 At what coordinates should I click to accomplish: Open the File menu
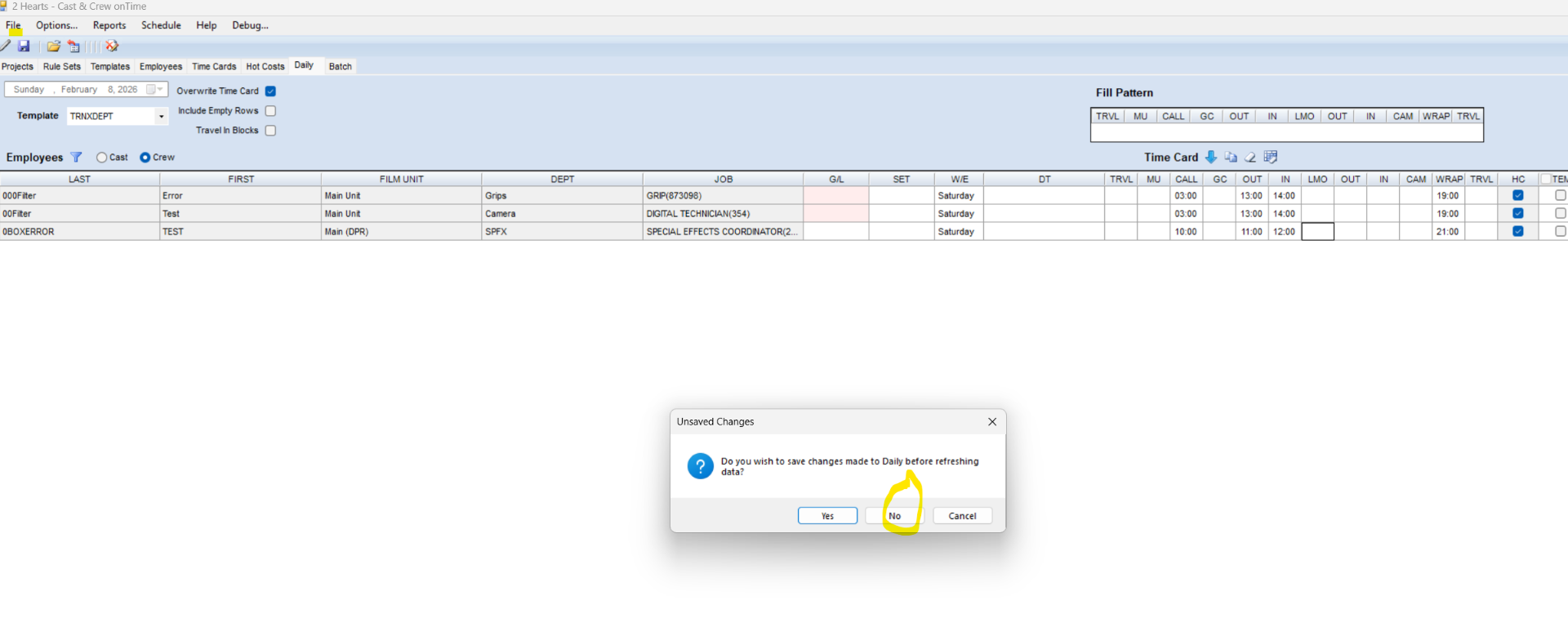click(x=13, y=25)
